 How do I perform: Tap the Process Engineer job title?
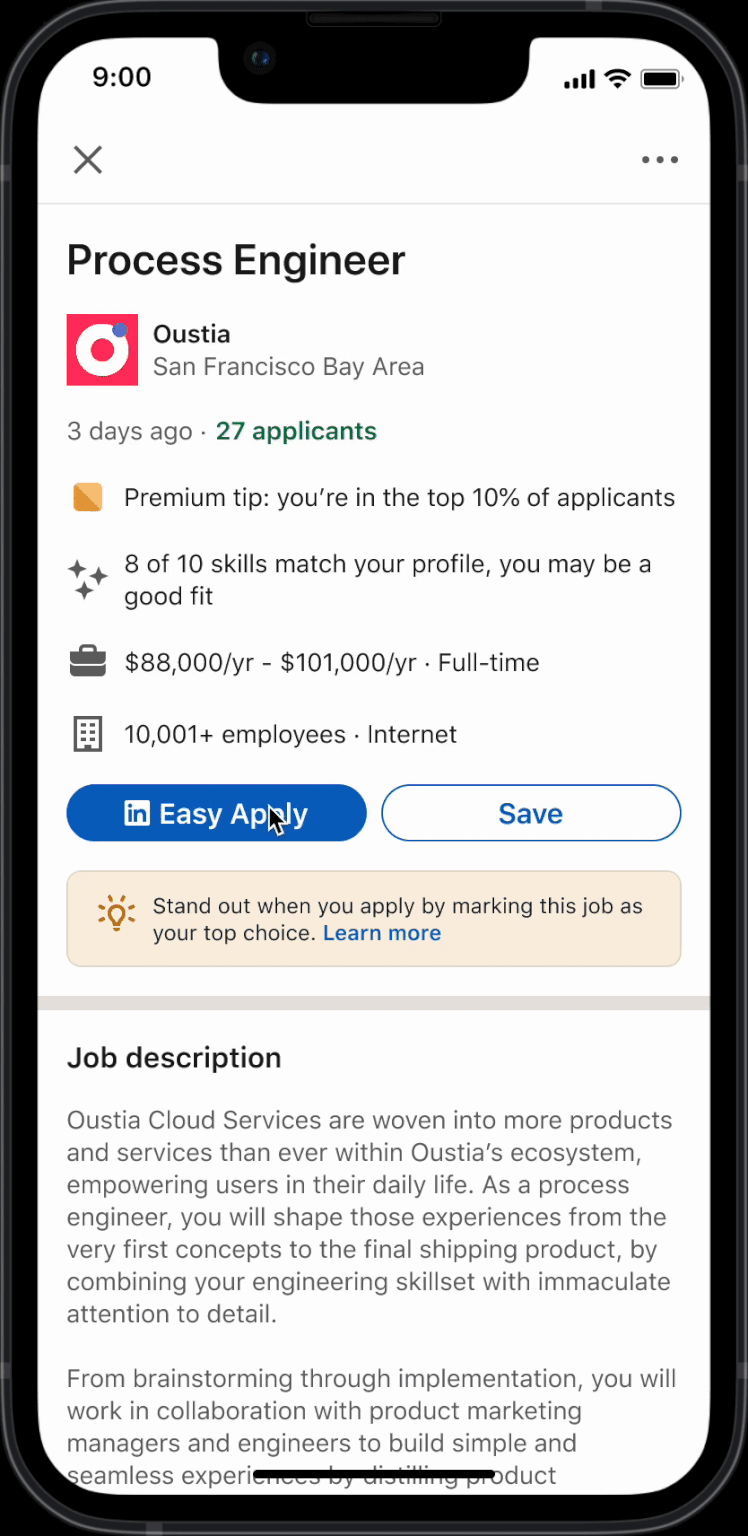click(x=236, y=260)
